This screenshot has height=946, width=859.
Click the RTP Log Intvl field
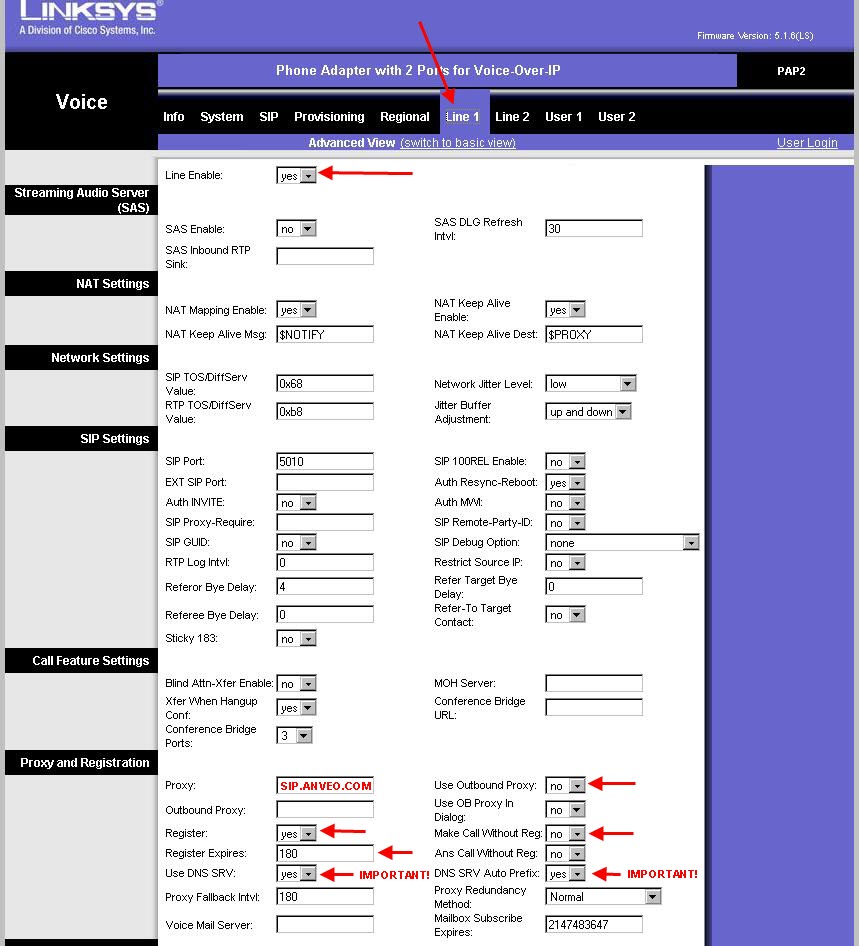coord(325,562)
